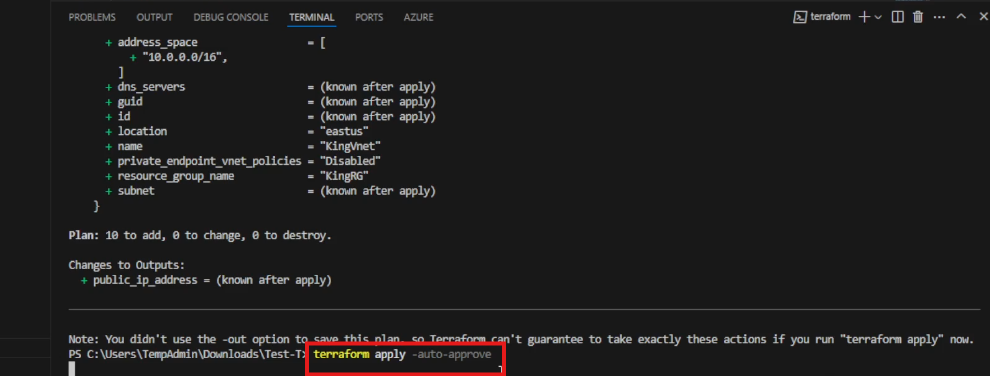This screenshot has width=990, height=376.
Task: Click the 'resource_group_name' attribute
Action: [x=176, y=176]
